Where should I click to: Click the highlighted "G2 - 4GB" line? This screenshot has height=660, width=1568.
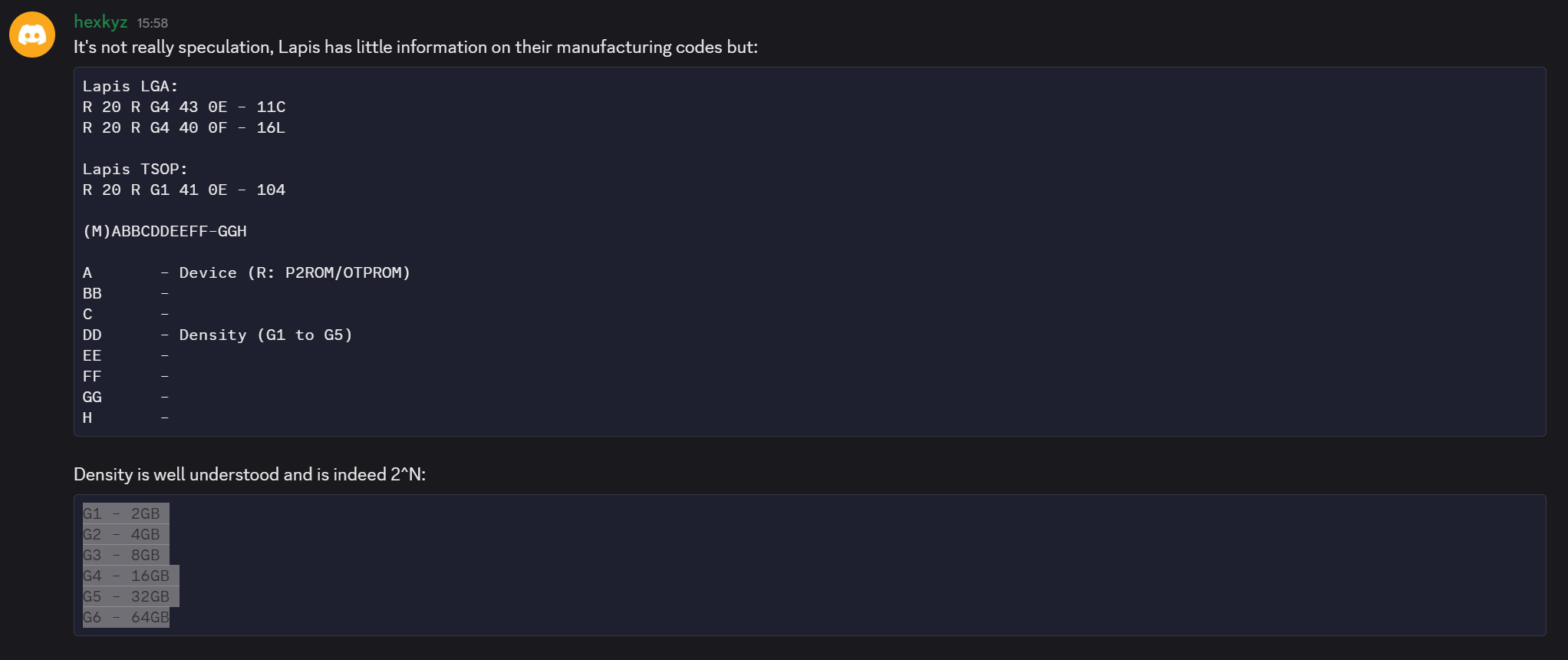click(x=122, y=535)
